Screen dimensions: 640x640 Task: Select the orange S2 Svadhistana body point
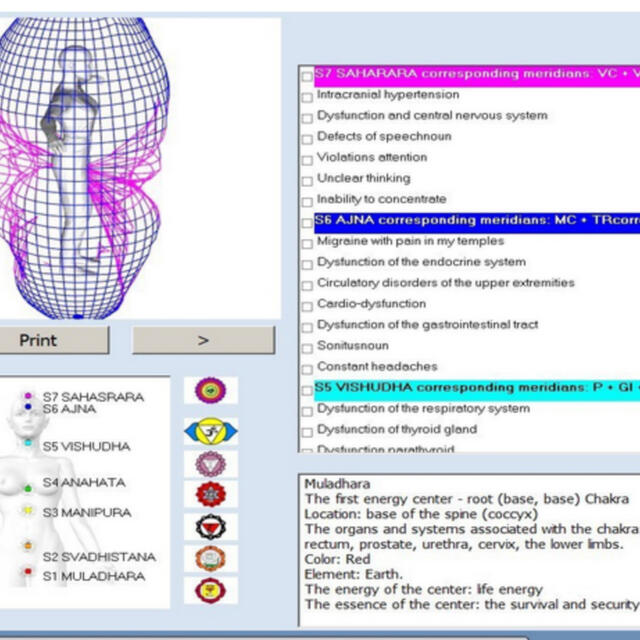pyautogui.click(x=28, y=545)
